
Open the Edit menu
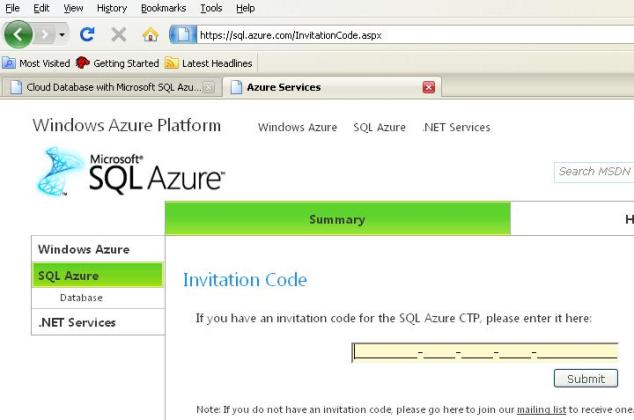(41, 8)
